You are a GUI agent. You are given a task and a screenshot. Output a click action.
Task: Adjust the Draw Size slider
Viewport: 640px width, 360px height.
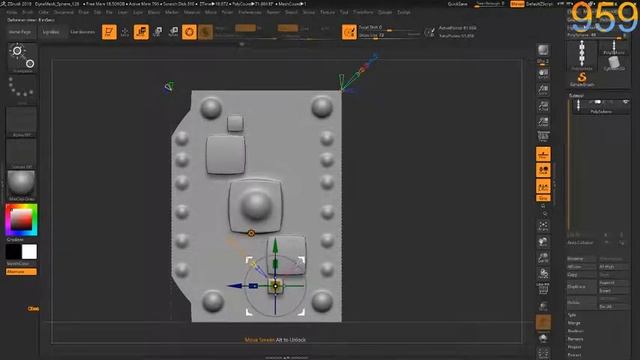389,36
